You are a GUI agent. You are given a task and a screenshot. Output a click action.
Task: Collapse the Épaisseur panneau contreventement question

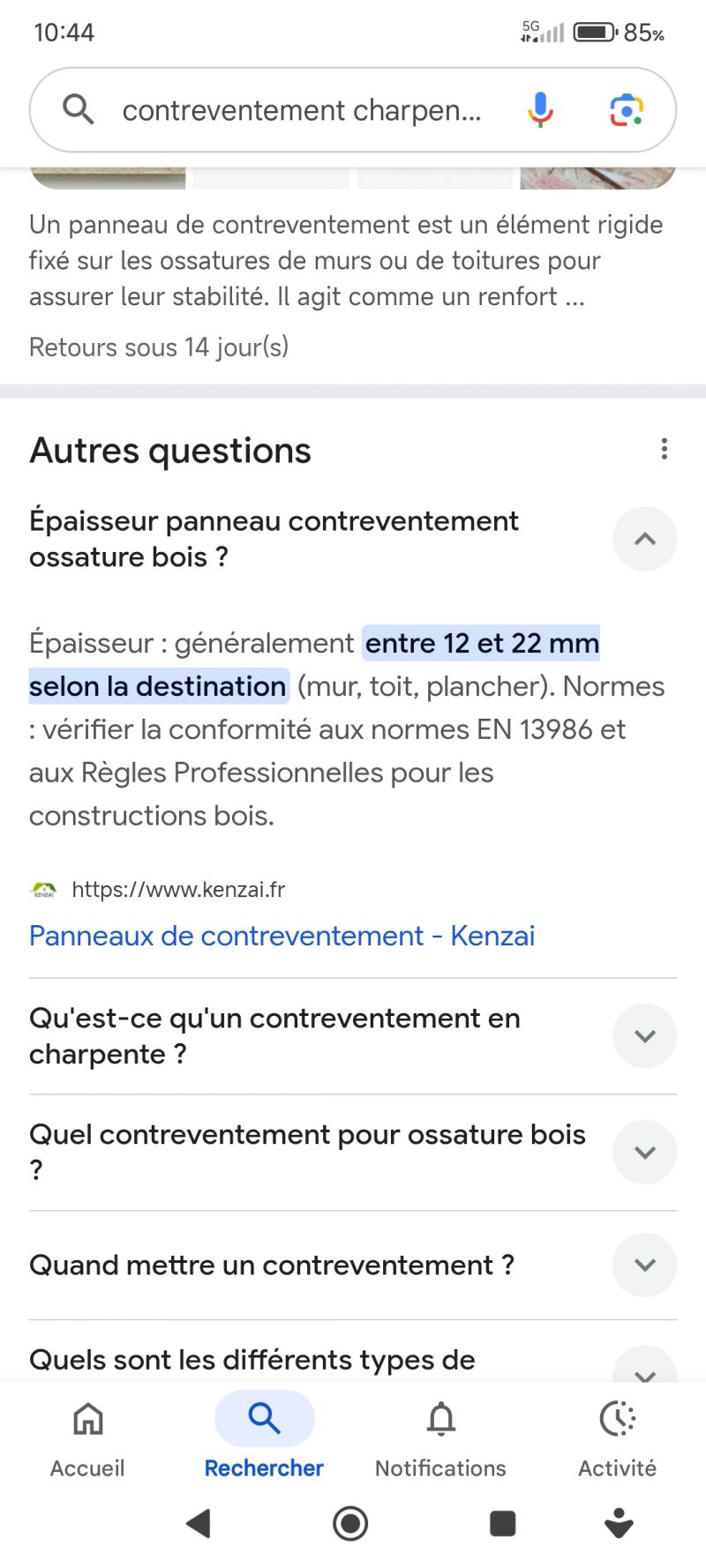[x=644, y=539]
